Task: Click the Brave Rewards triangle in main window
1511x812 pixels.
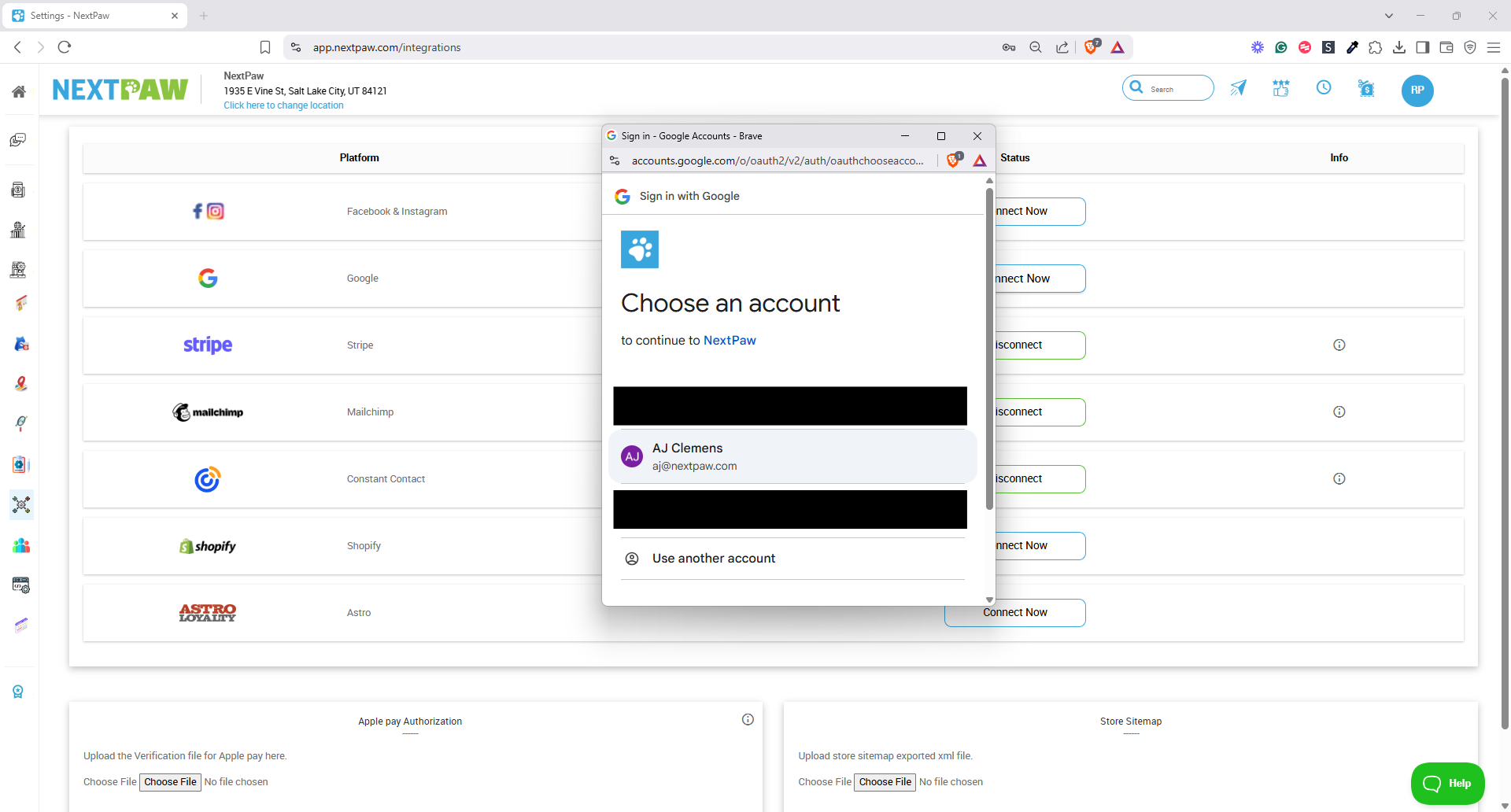Action: pos(1118,47)
